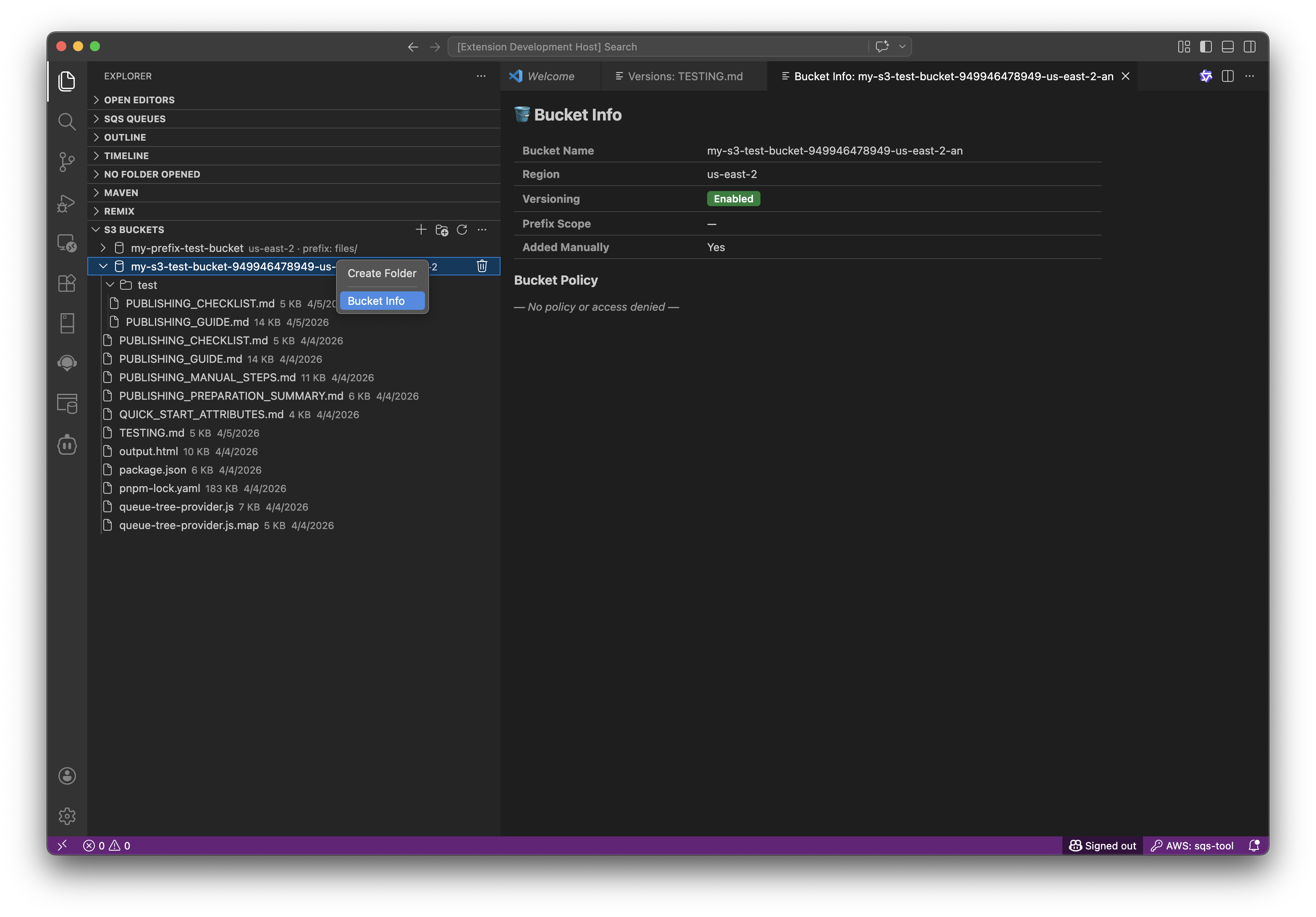Click the command center search field
Viewport: 1316px width, 917px height.
[x=658, y=47]
